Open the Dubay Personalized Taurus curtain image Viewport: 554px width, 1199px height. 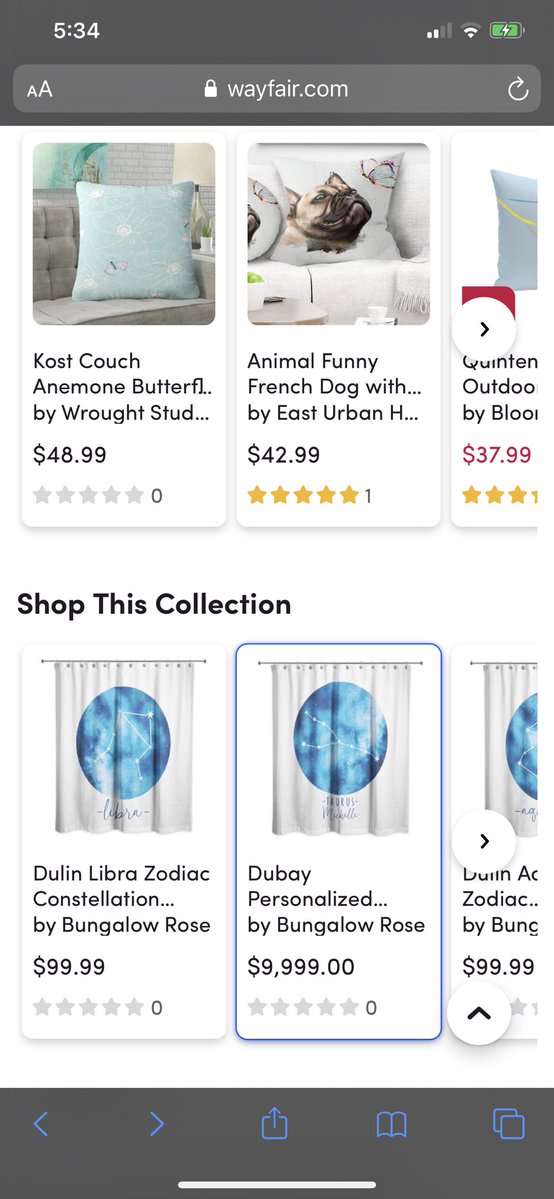coord(338,746)
